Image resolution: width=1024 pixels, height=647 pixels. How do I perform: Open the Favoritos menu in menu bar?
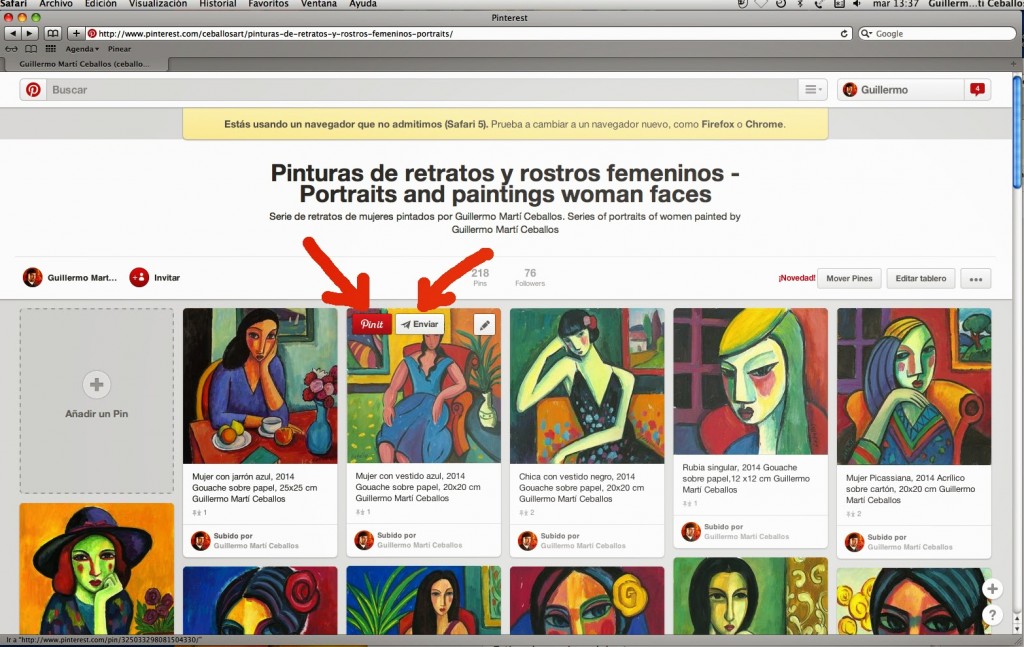[x=268, y=4]
